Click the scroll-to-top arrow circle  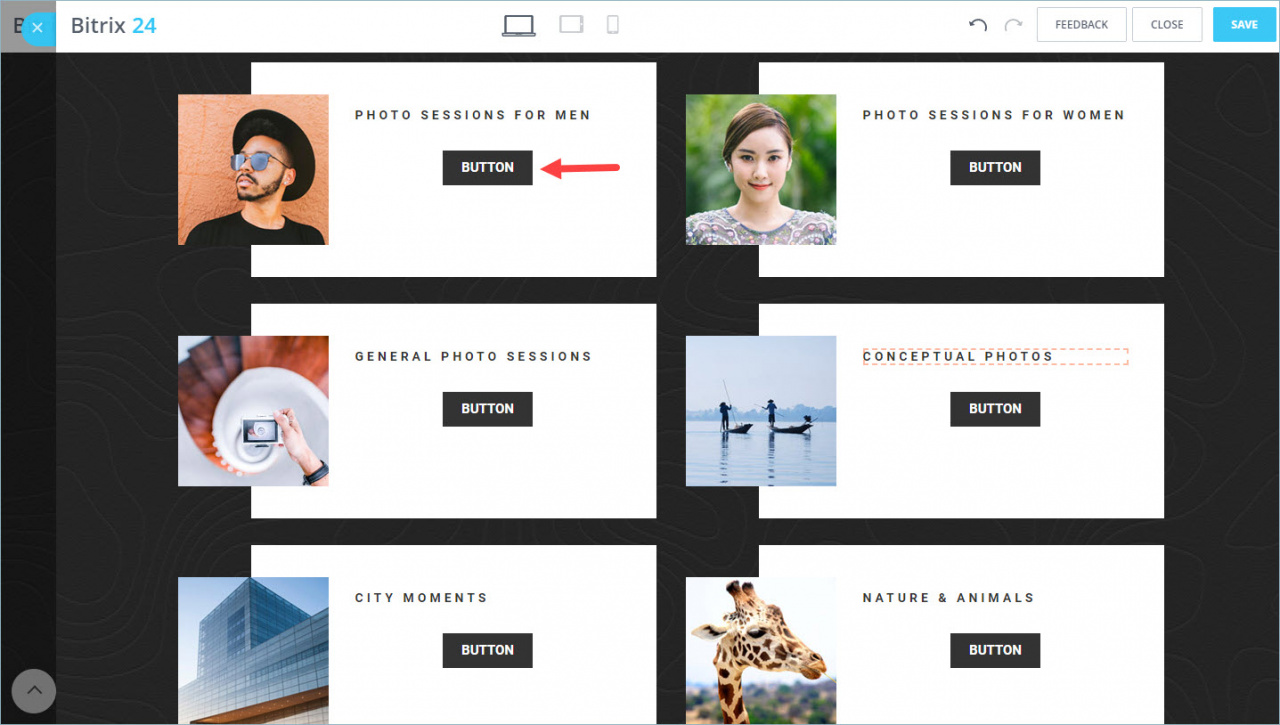34,691
